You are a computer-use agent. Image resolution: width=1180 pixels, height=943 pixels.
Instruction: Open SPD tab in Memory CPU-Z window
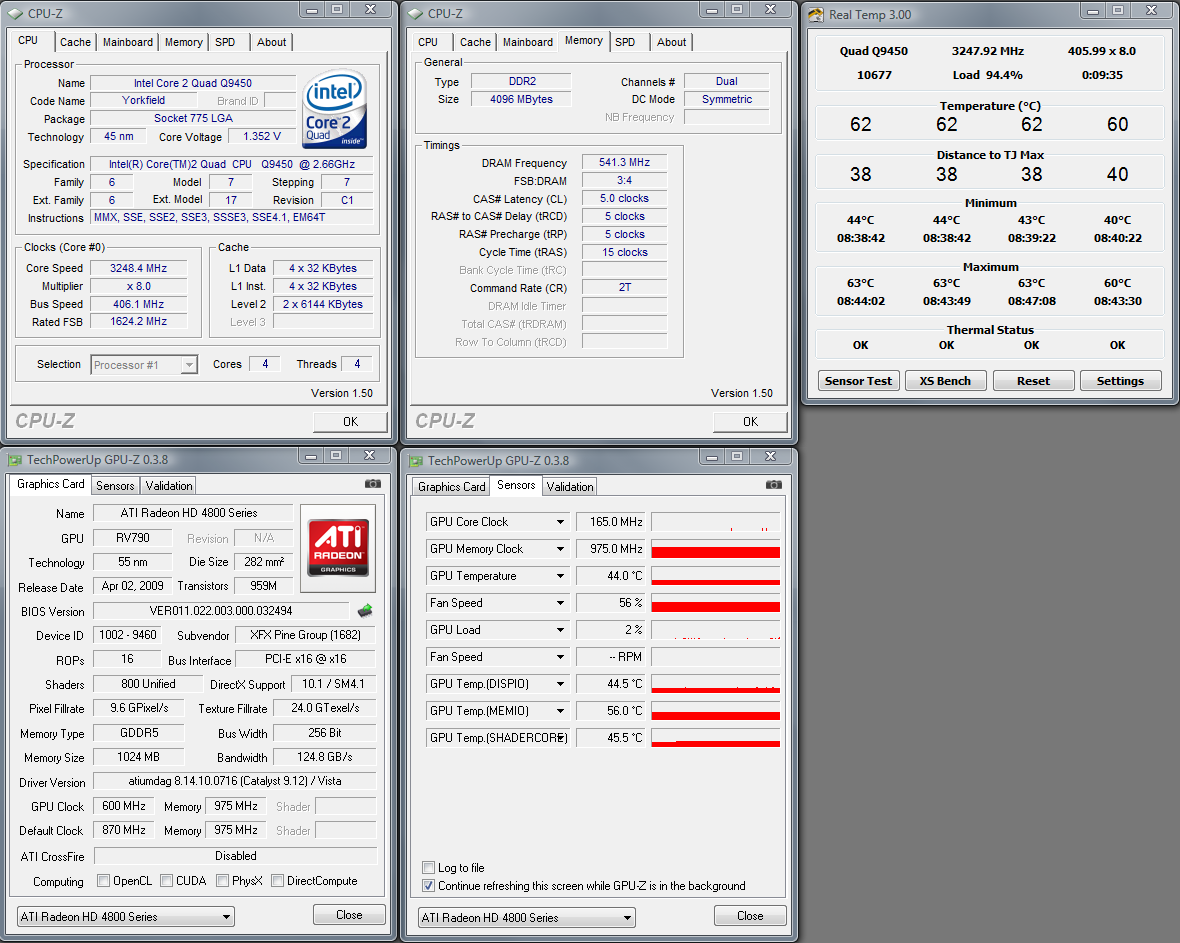point(625,42)
